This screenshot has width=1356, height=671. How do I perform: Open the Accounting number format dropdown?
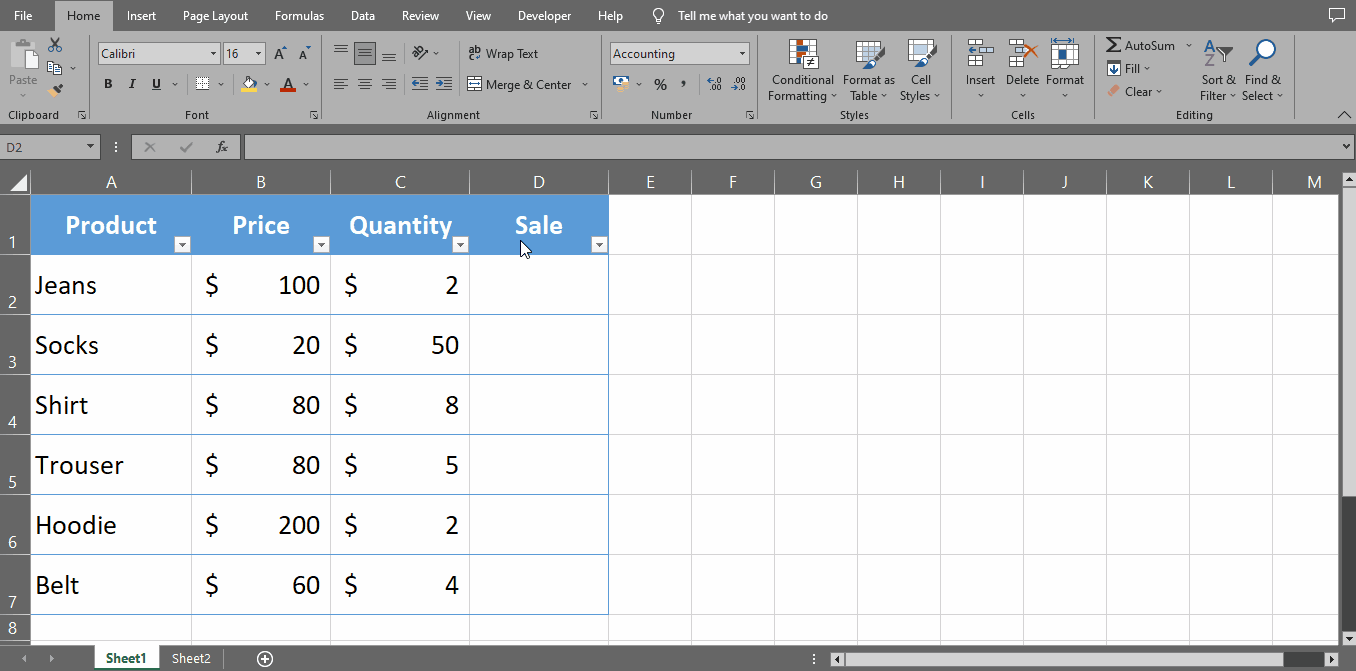740,53
